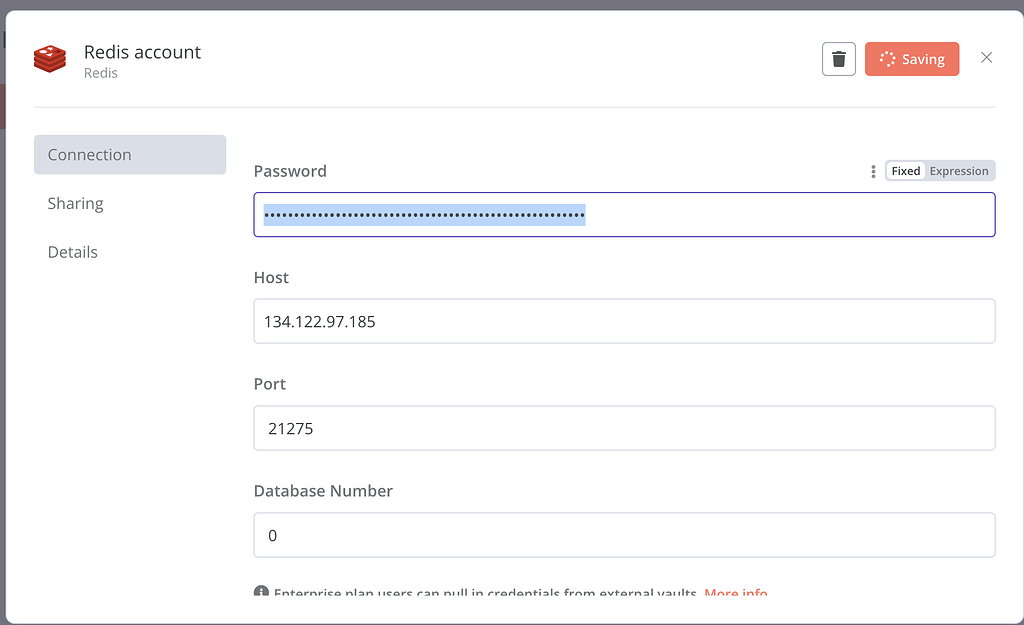
Task: Focus the Password input field
Action: [x=624, y=215]
